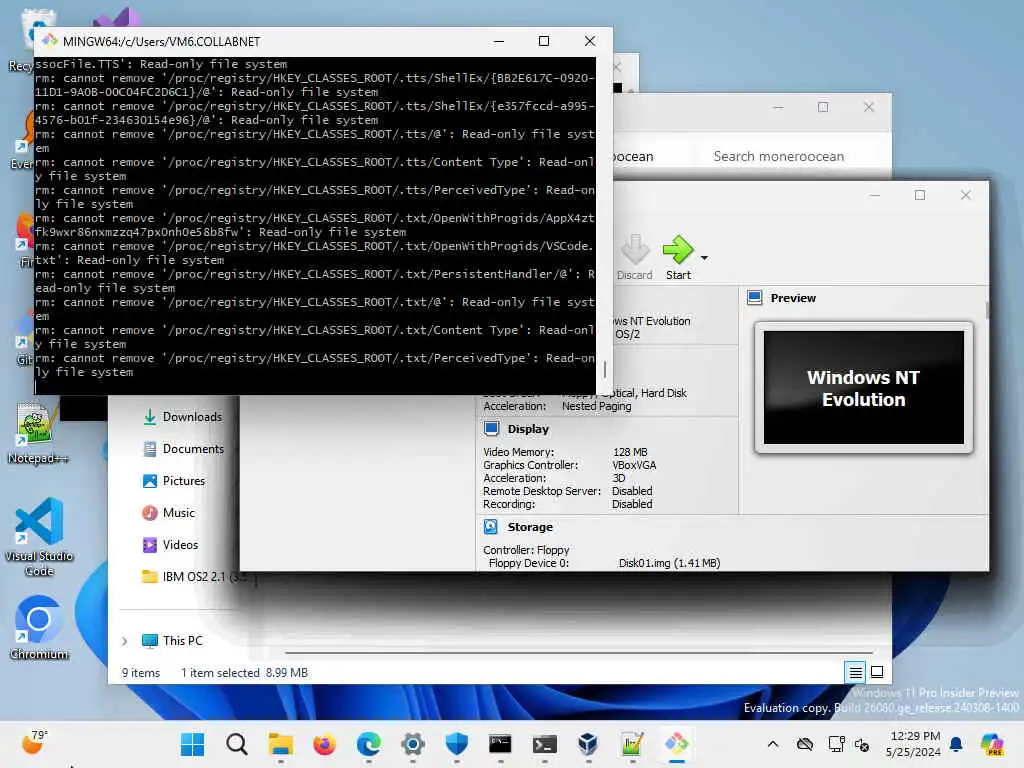Click the Display section title
1024x768 pixels.
pyautogui.click(x=528, y=429)
